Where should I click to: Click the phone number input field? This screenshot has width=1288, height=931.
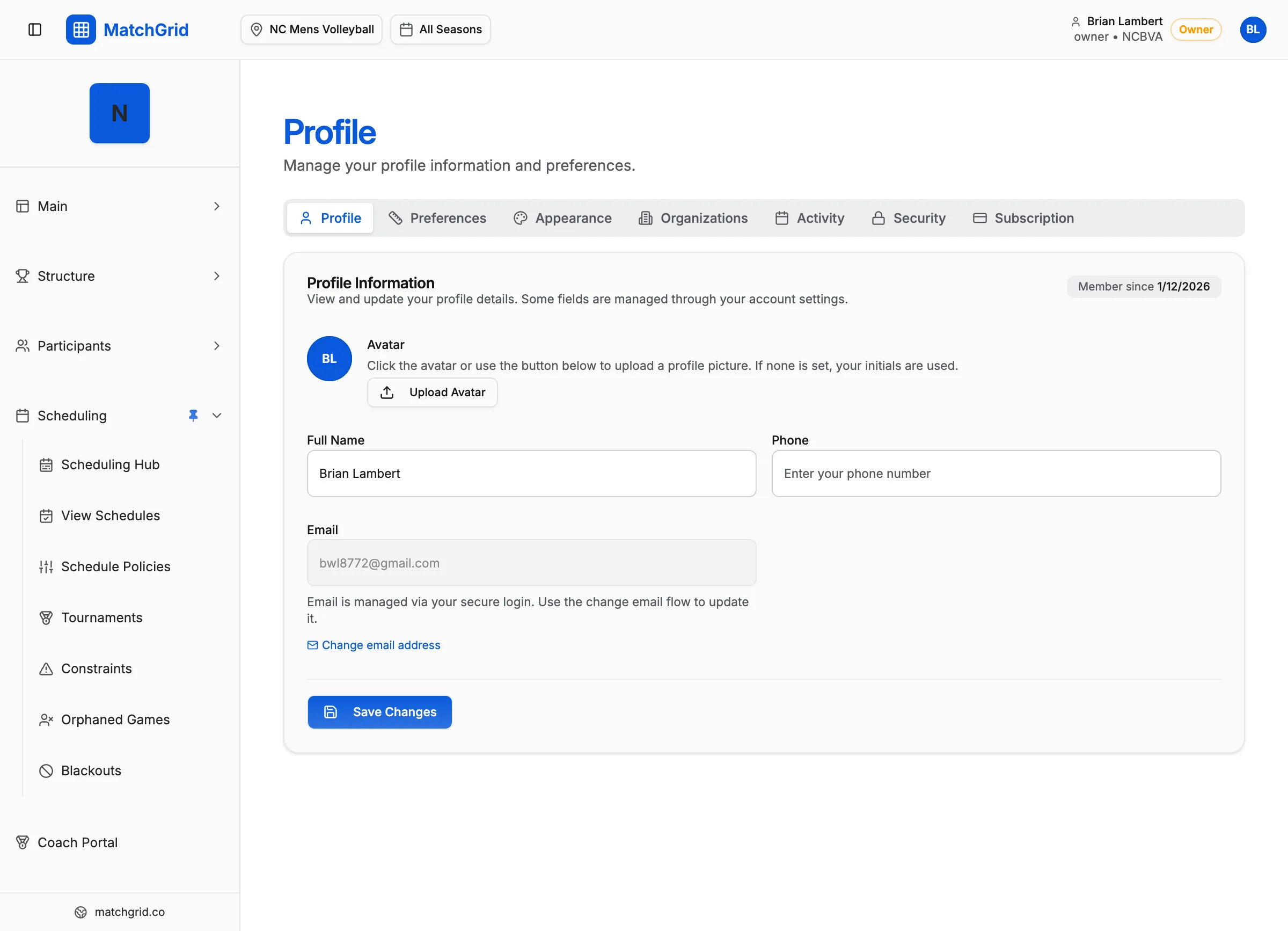pyautogui.click(x=996, y=473)
